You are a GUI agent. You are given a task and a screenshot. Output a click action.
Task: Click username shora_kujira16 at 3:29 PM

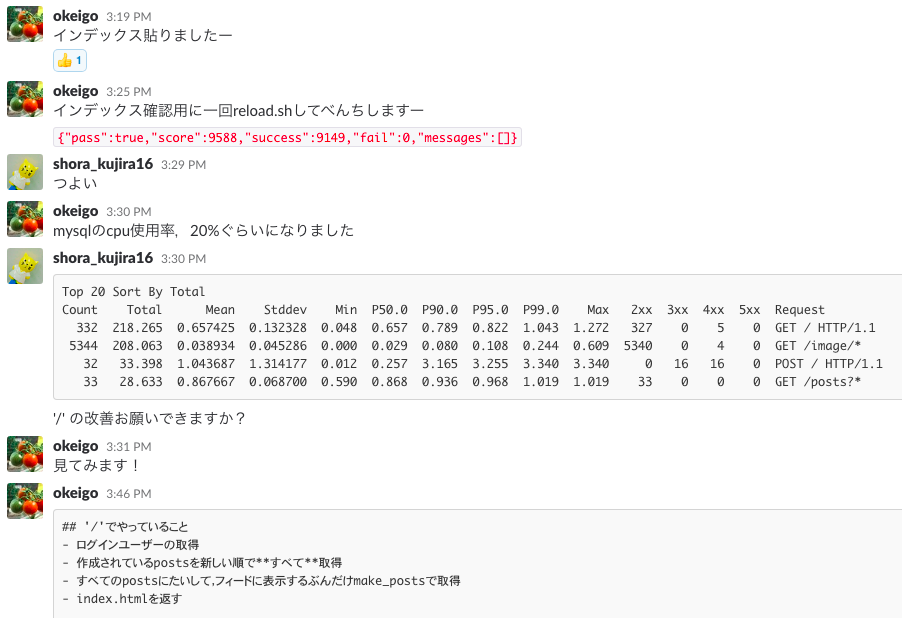[x=103, y=164]
